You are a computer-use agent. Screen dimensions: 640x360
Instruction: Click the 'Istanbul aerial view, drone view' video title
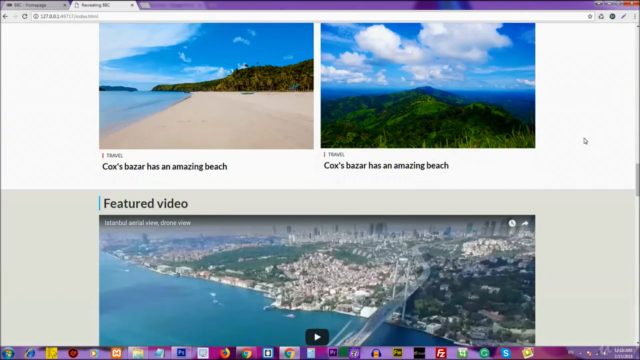pos(147,223)
